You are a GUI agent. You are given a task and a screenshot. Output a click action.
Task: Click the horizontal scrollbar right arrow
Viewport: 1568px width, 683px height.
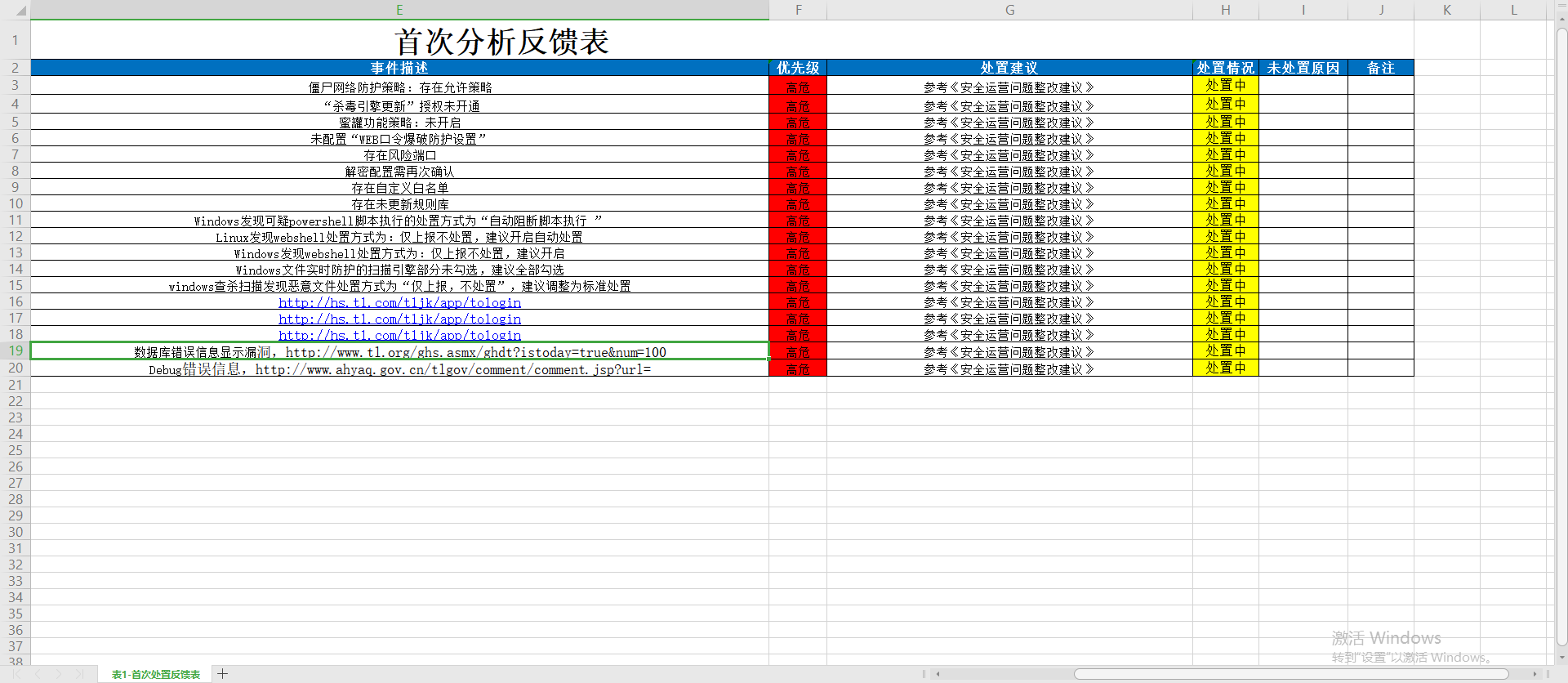(1535, 674)
